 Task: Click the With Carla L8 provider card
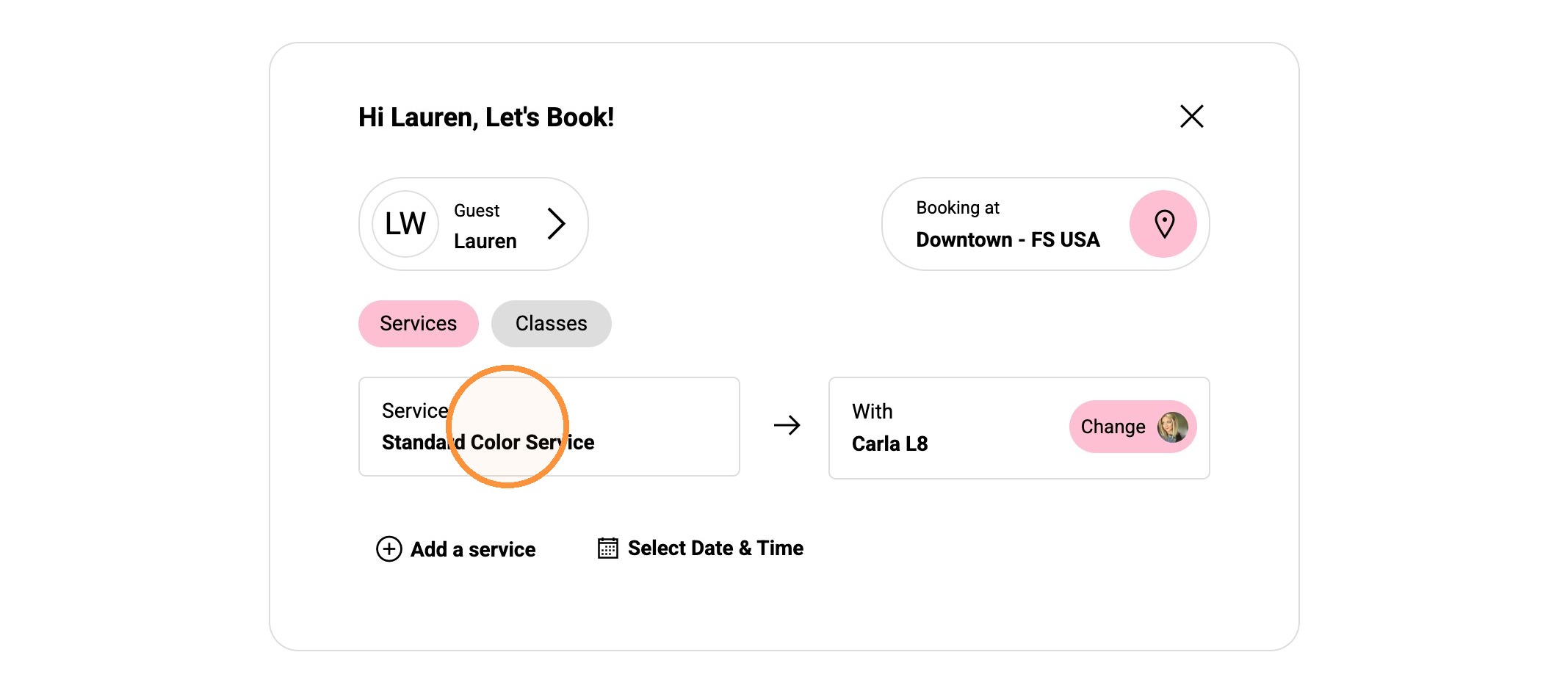(1019, 428)
